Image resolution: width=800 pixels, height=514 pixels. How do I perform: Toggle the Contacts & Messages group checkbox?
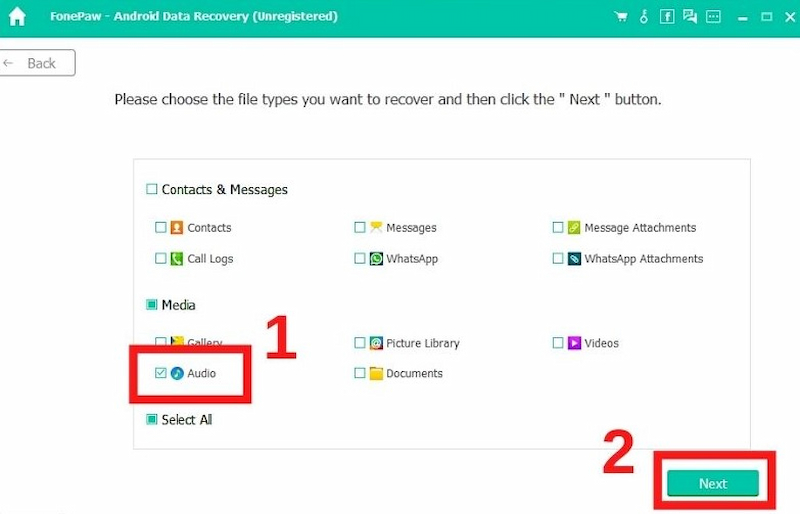(152, 189)
